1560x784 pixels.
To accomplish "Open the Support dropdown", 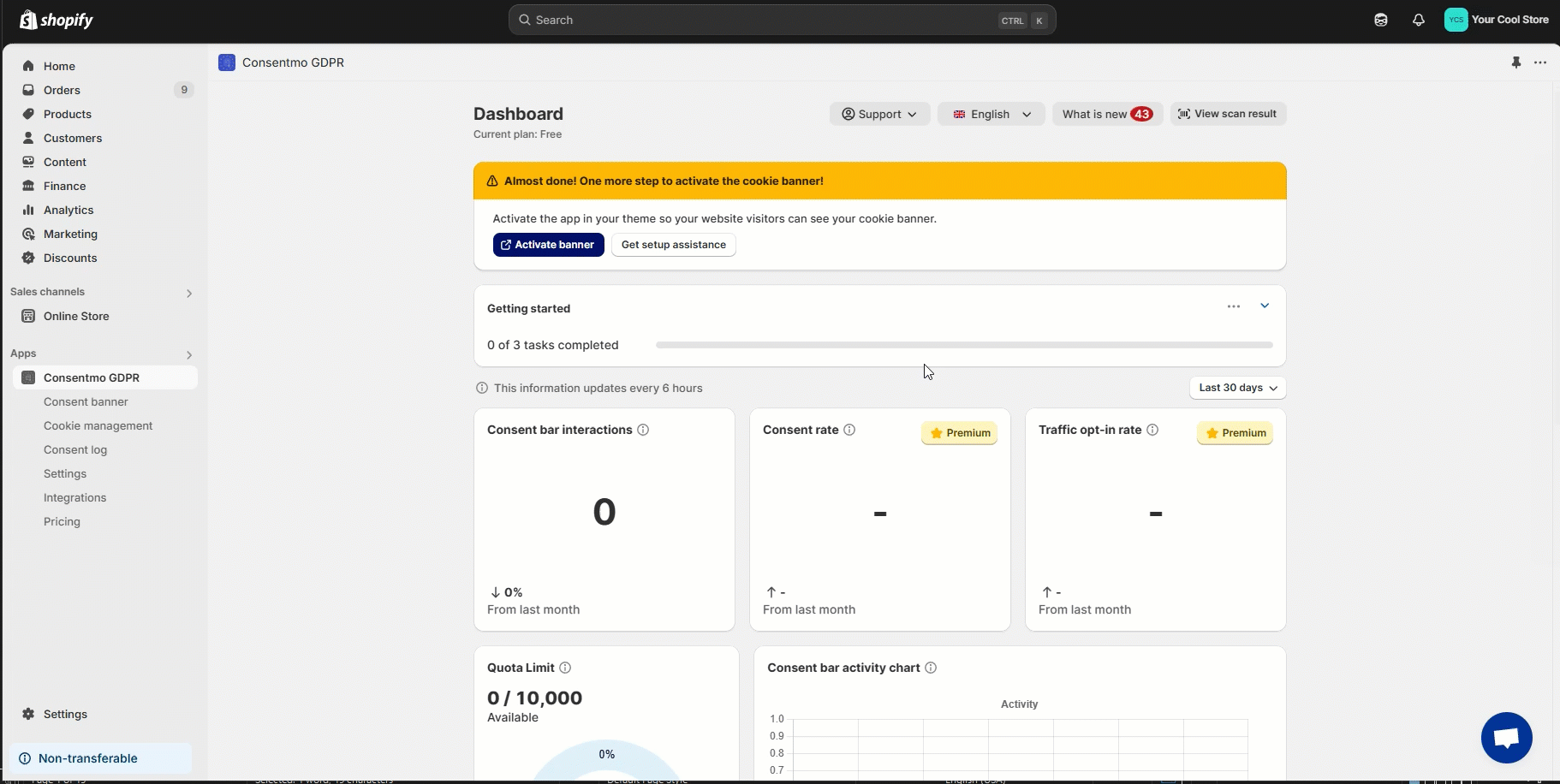I will tap(879, 114).
